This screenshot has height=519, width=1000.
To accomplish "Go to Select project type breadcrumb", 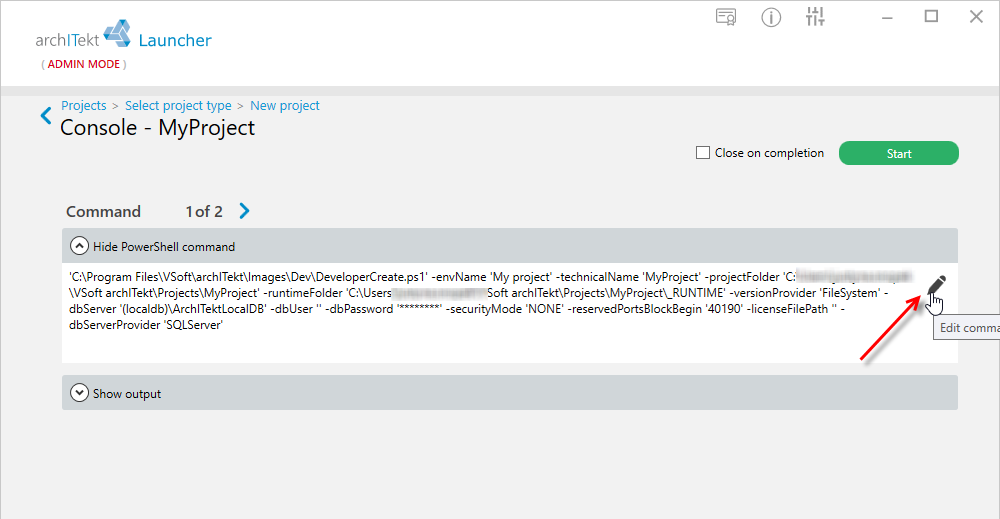I will pos(178,105).
